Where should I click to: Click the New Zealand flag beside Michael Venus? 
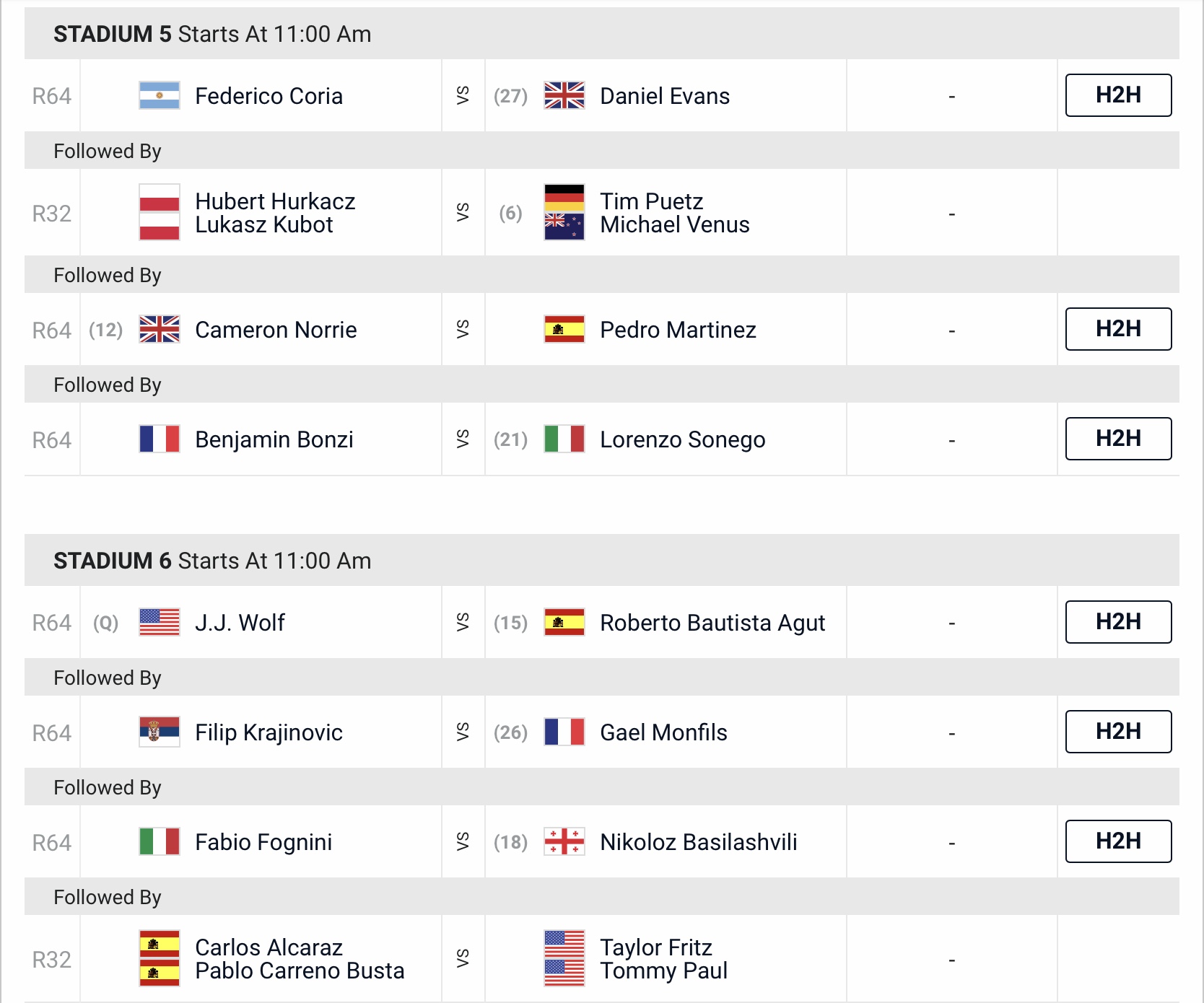point(564,227)
